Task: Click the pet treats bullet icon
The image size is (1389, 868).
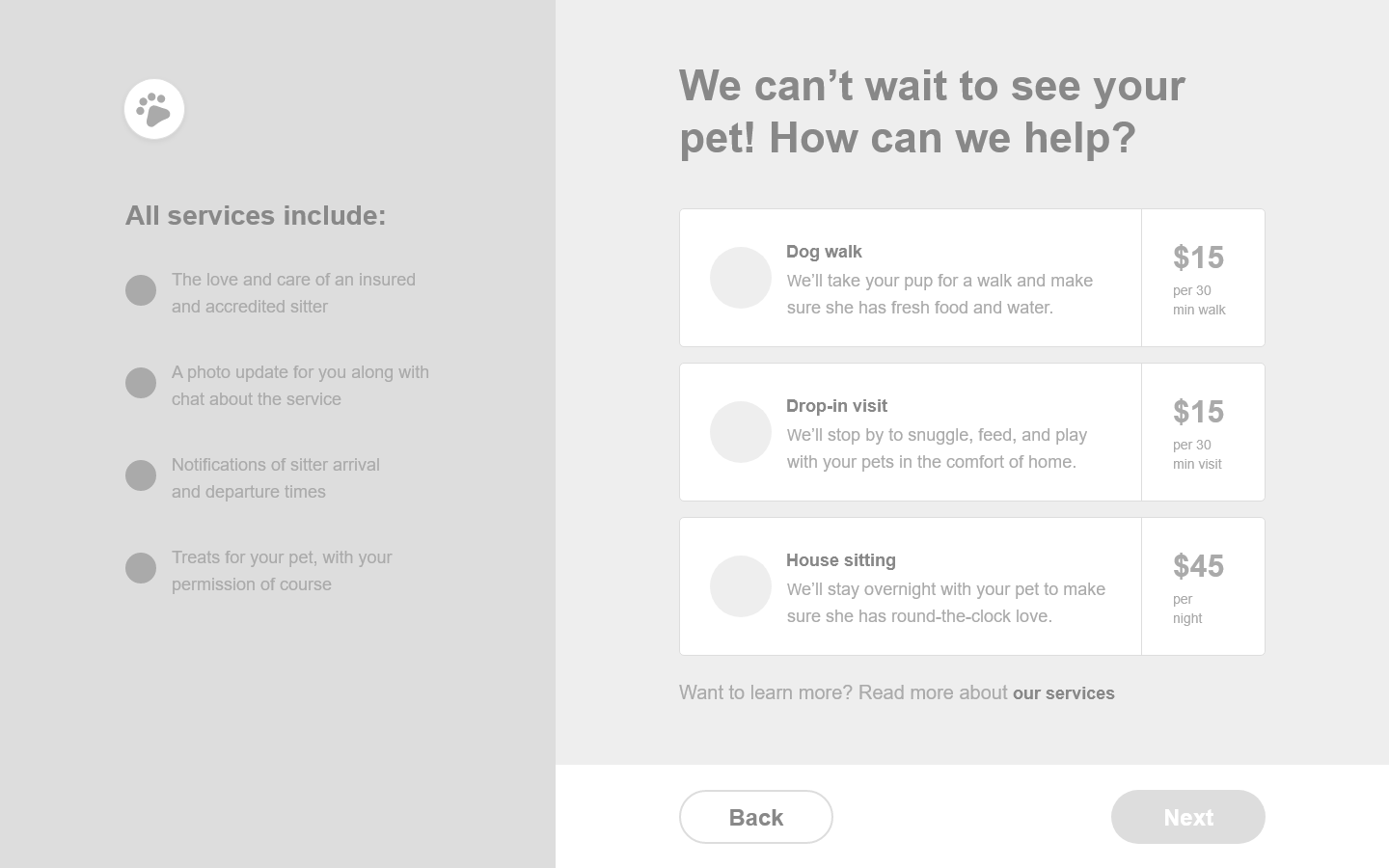Action: [141, 568]
